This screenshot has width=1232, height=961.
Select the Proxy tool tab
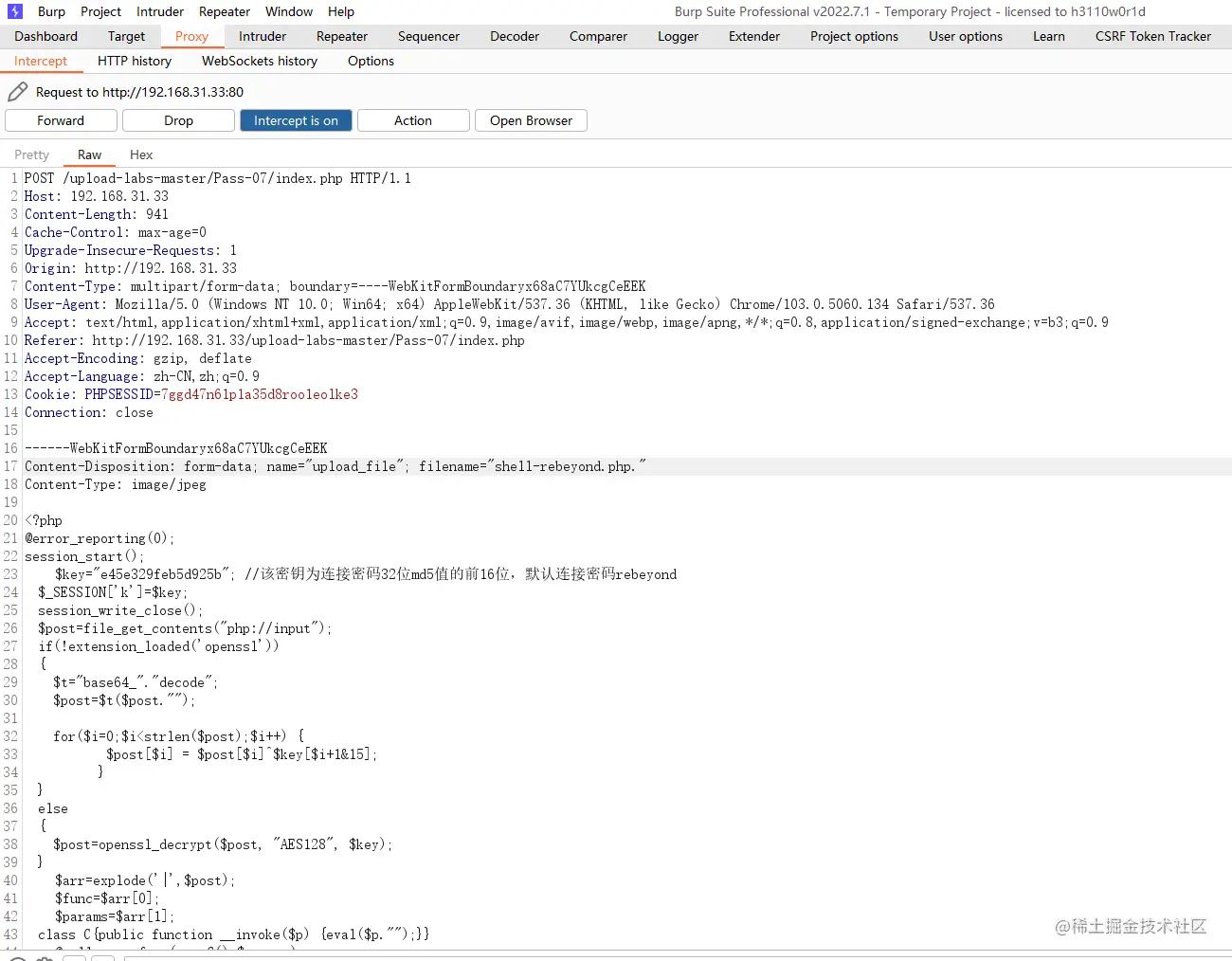tap(191, 36)
